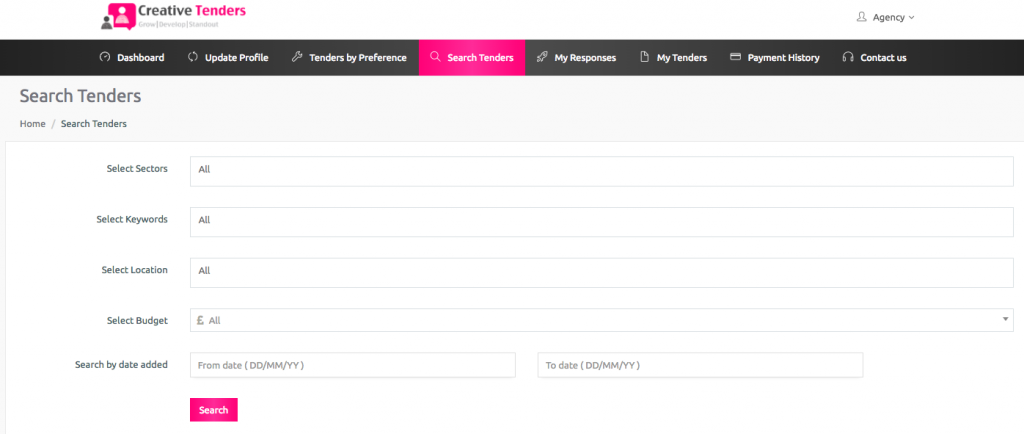Viewport: 1024px width, 434px height.
Task: Click the rocket icon beside My Responses
Action: point(541,57)
